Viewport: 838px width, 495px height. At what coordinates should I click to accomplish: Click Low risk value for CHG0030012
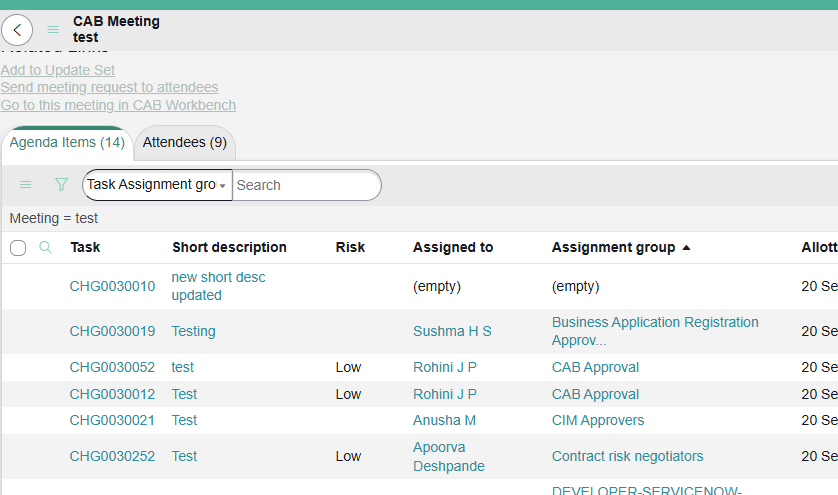tap(348, 395)
